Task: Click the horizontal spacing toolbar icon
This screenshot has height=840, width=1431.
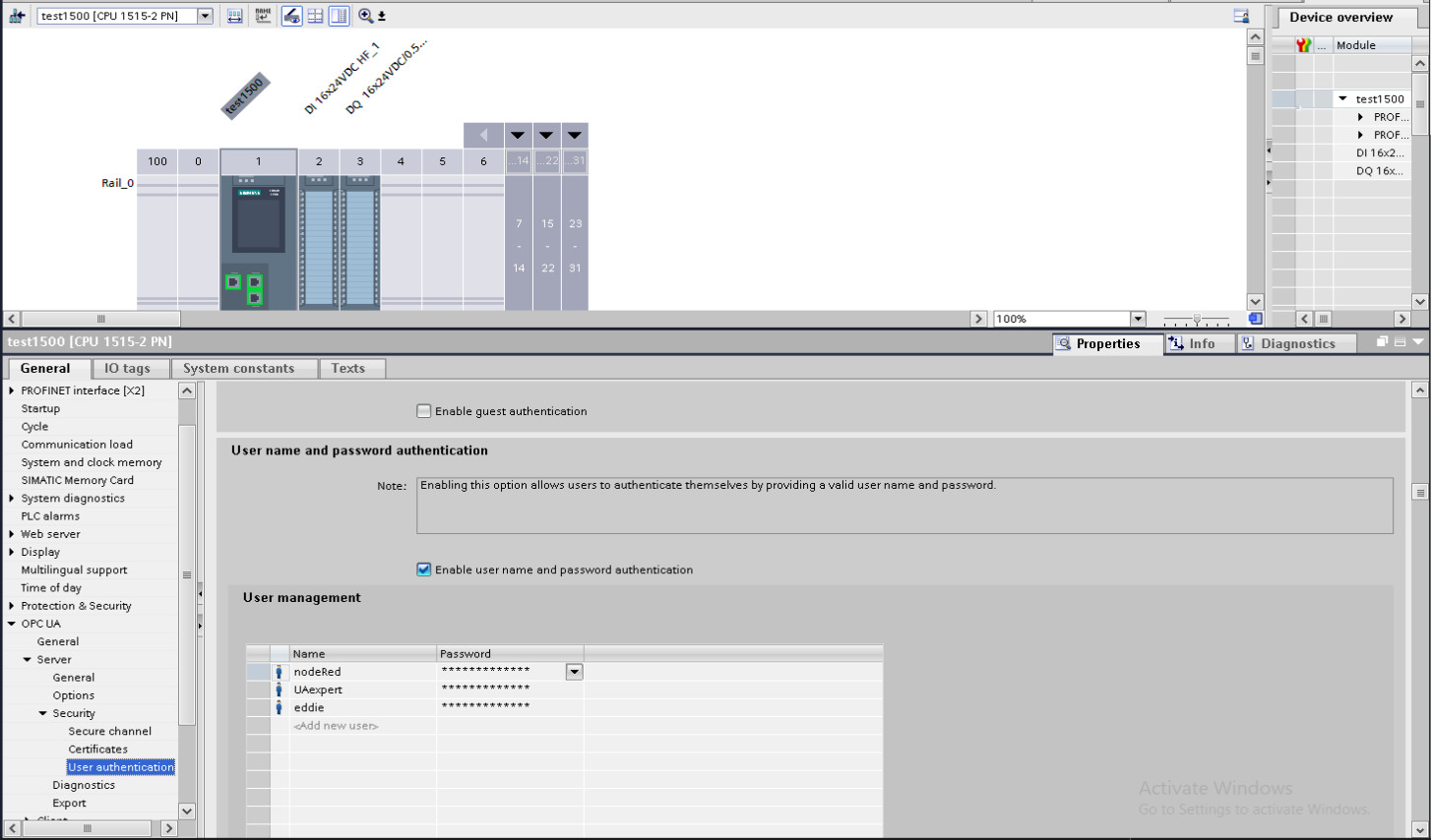Action: [234, 15]
